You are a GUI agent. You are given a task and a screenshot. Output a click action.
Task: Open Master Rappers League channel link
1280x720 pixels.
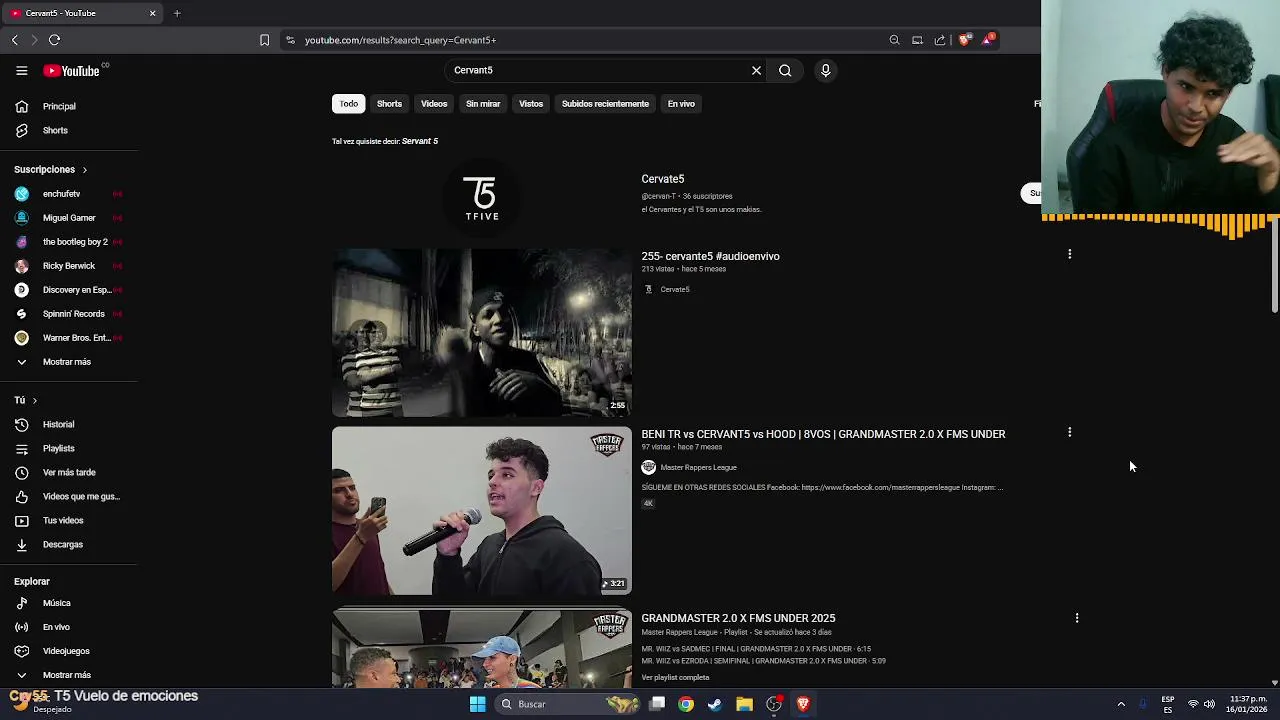698,467
